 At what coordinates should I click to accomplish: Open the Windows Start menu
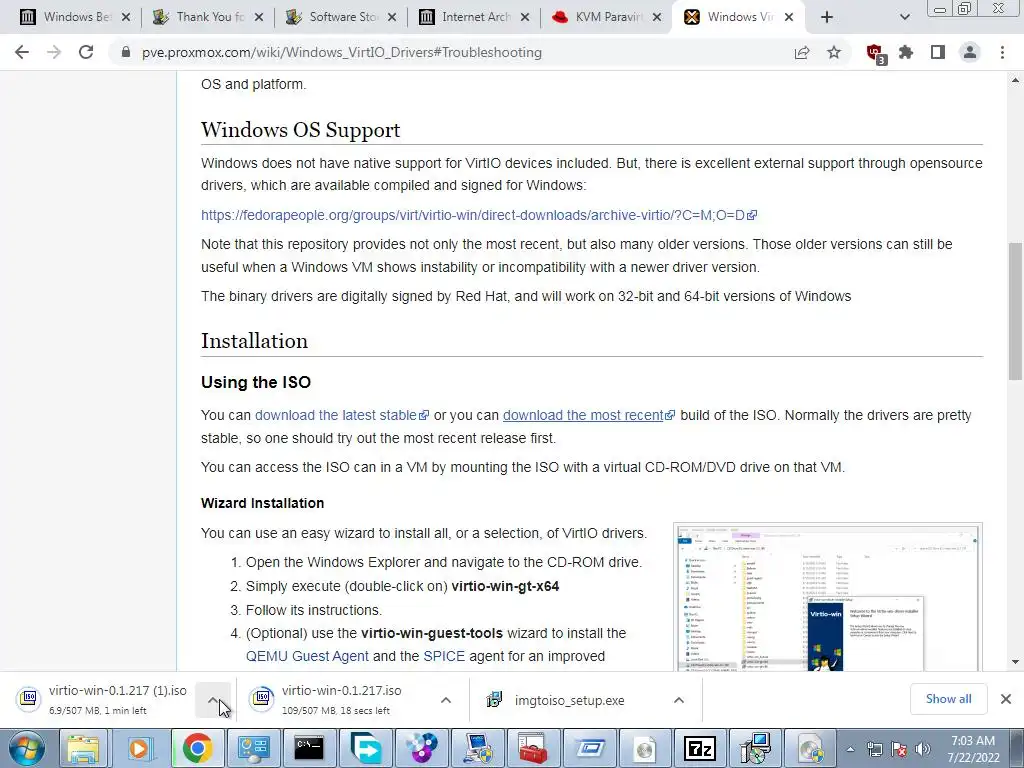pos(26,748)
